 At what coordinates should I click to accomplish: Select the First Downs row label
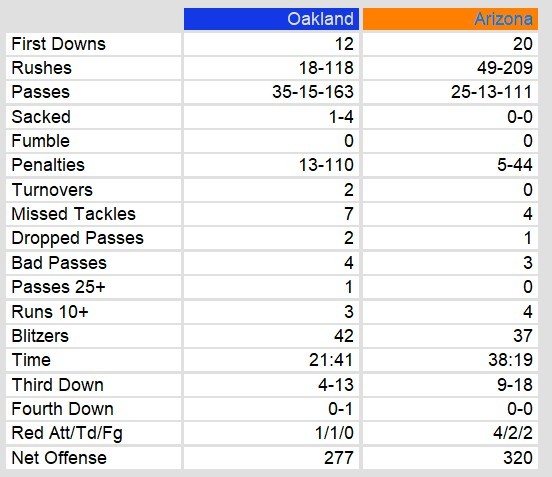58,44
